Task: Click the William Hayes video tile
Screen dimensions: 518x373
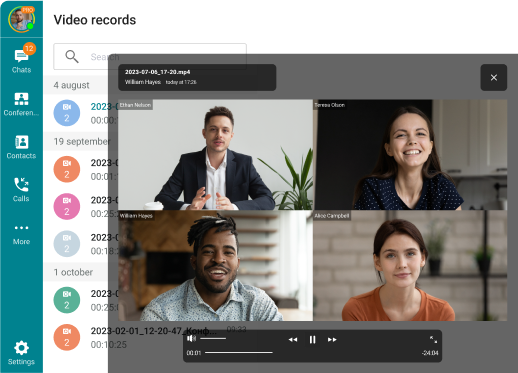Action: pyautogui.click(x=216, y=266)
